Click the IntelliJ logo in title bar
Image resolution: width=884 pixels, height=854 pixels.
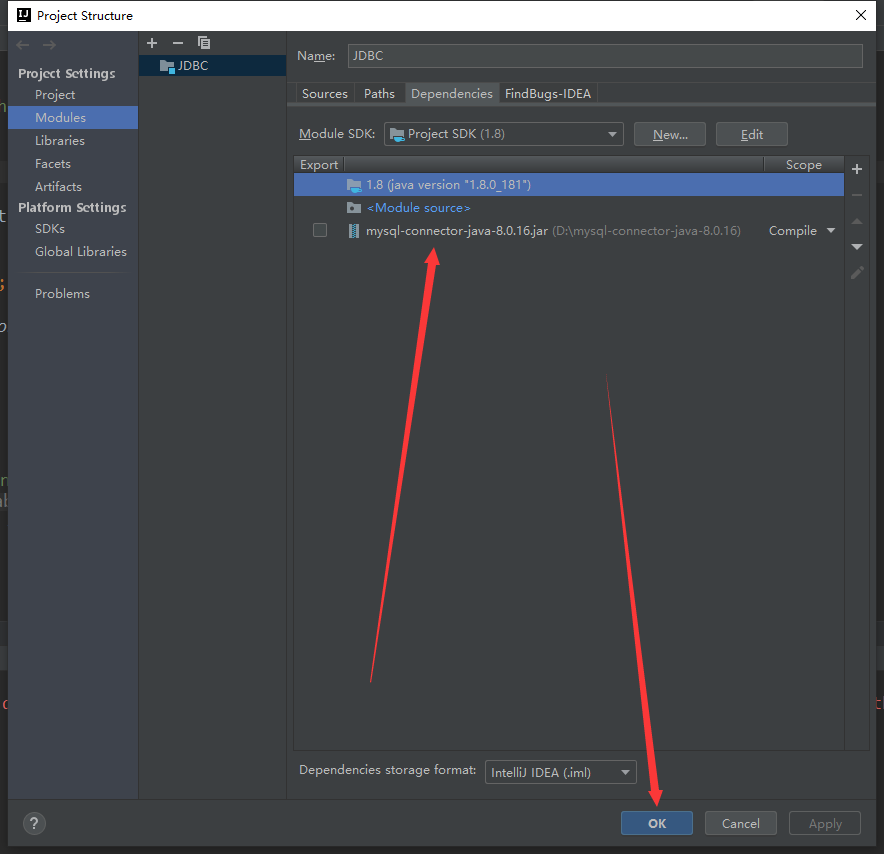(24, 15)
